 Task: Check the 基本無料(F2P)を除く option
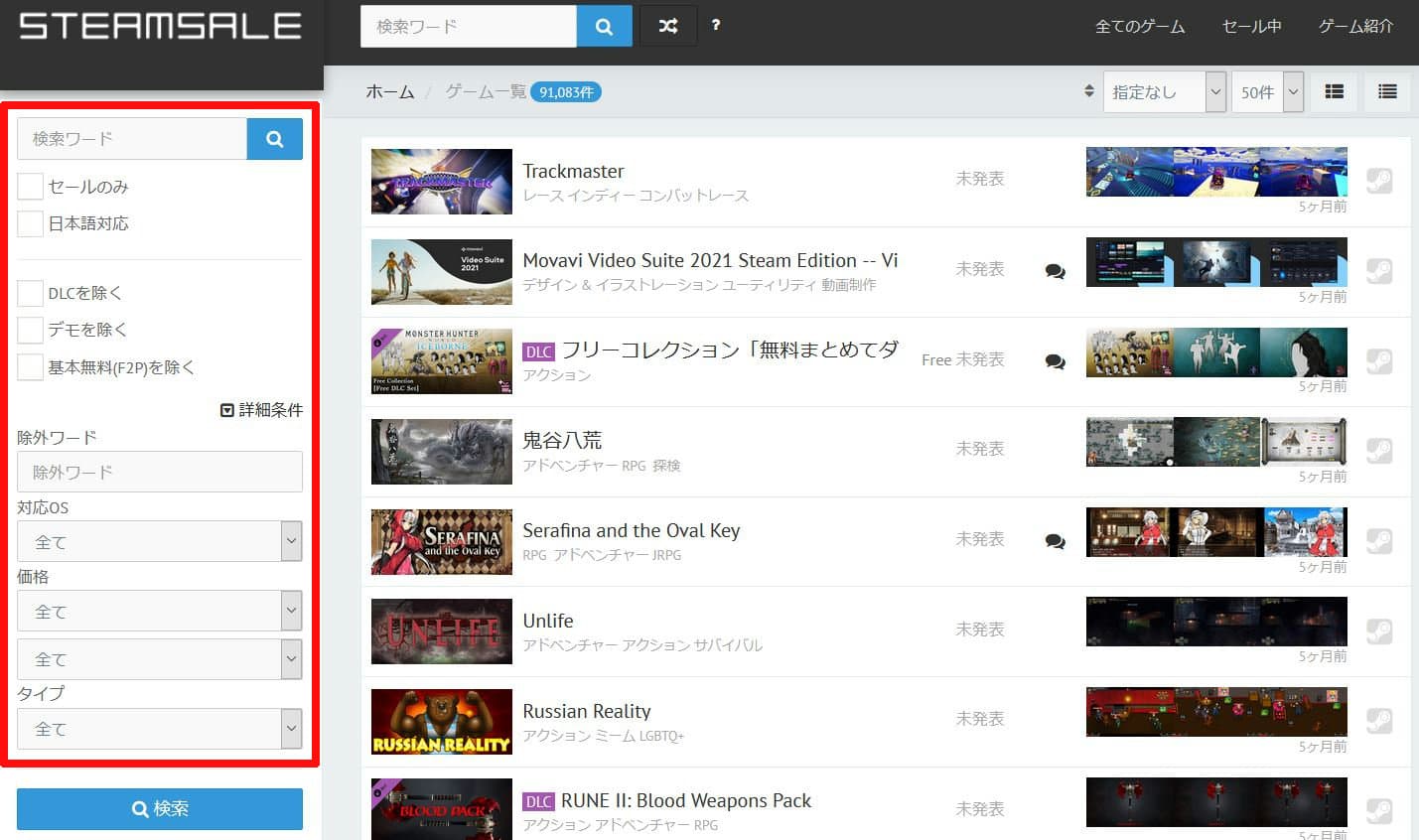coord(30,367)
